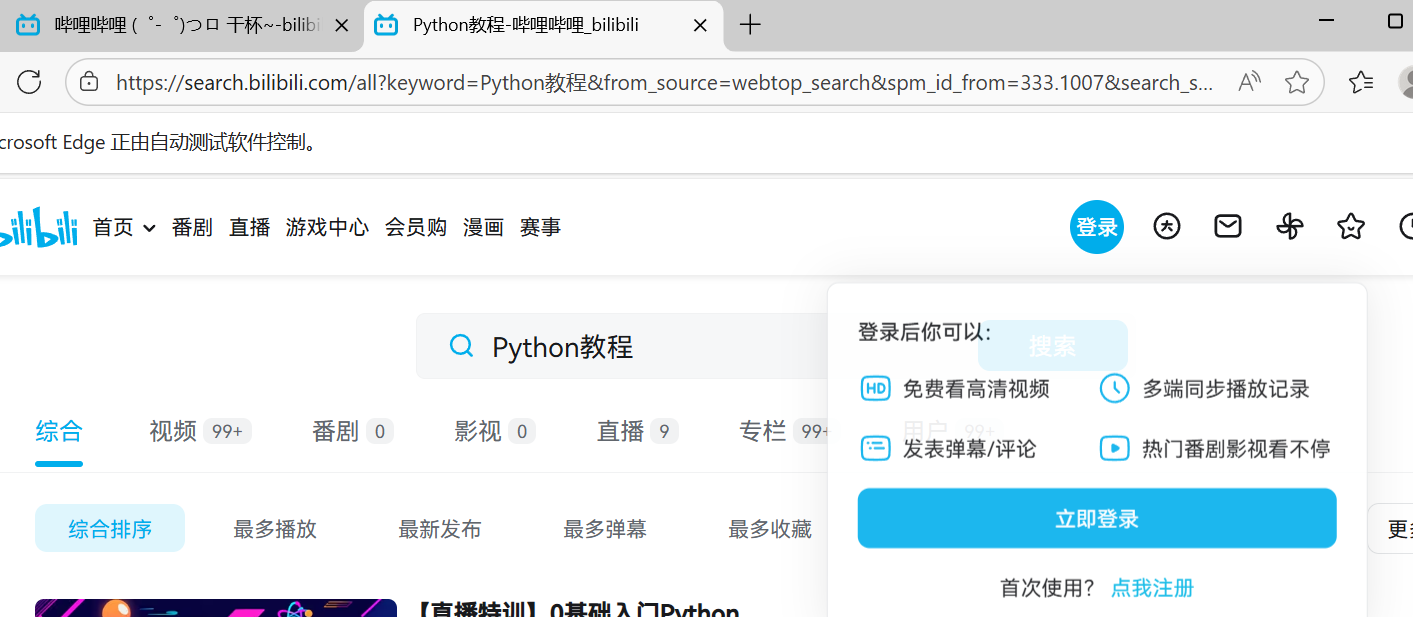Viewport: 1413px width, 617px height.
Task: Switch to the 哔哩哔哩 干杯 browser tab
Action: pyautogui.click(x=181, y=25)
